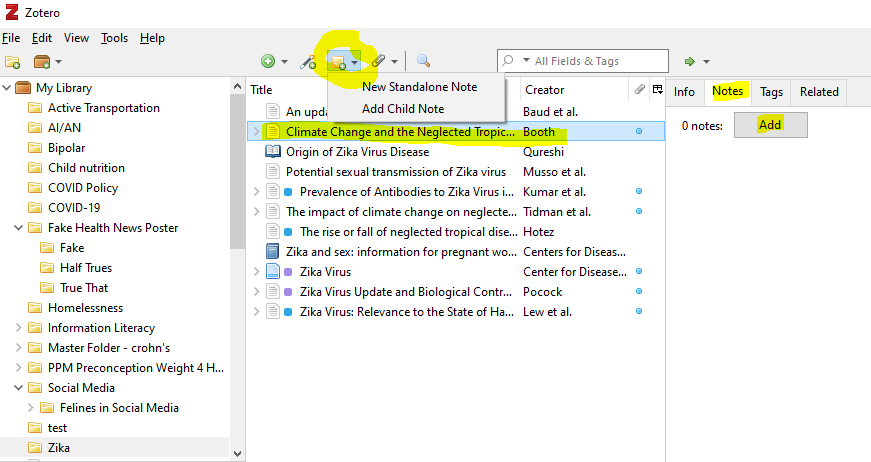This screenshot has height=462, width=871.
Task: Collapse the Fake Health News Poster collection
Action: 18,228
